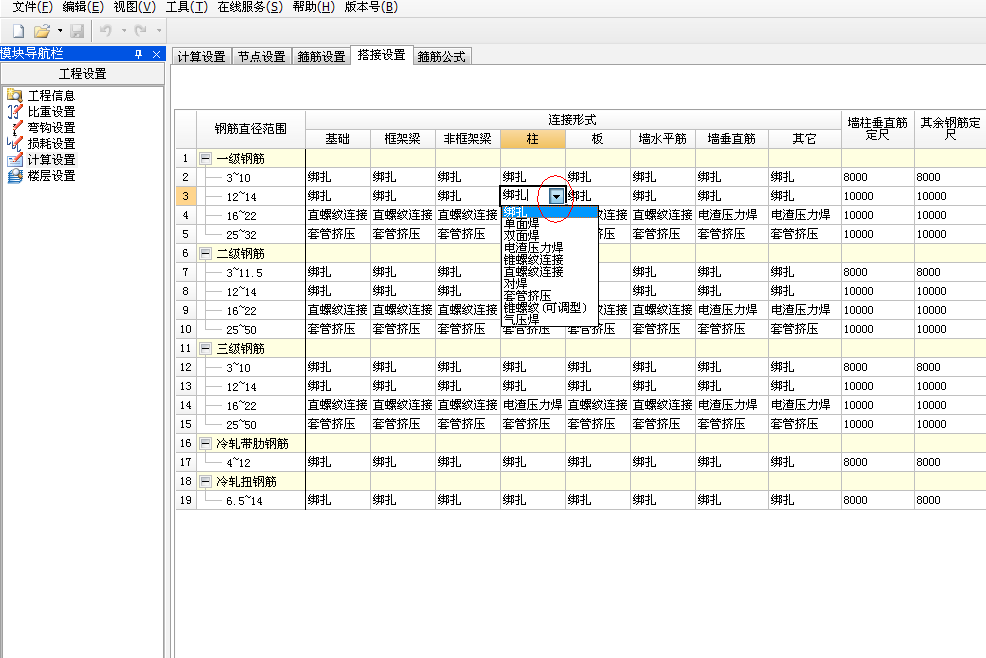Click 基础 cell 直螺纹连接 in row 4
Viewport: 986px width, 658px height.
(x=338, y=215)
